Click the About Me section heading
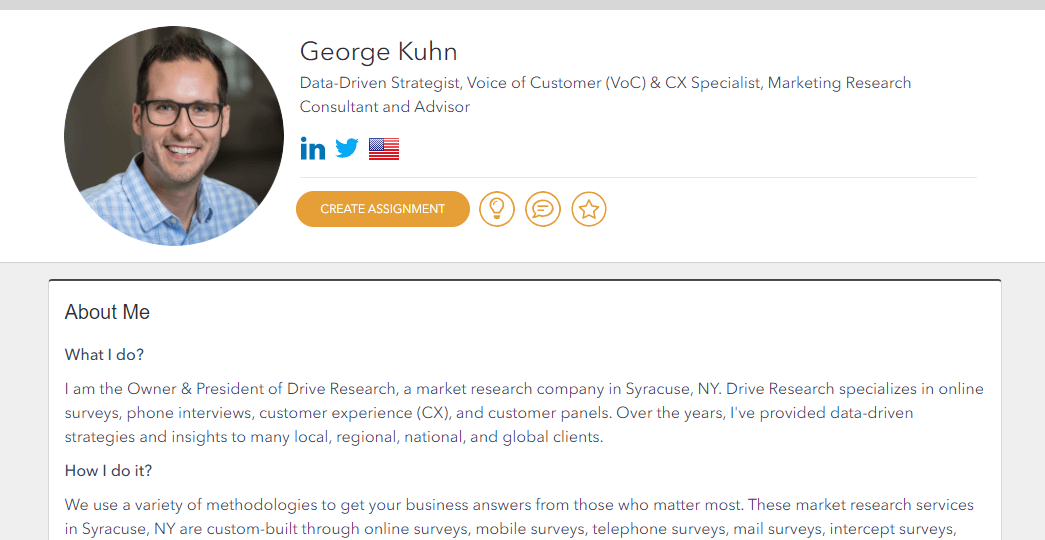Screen dimensions: 1045x540 pos(107,312)
